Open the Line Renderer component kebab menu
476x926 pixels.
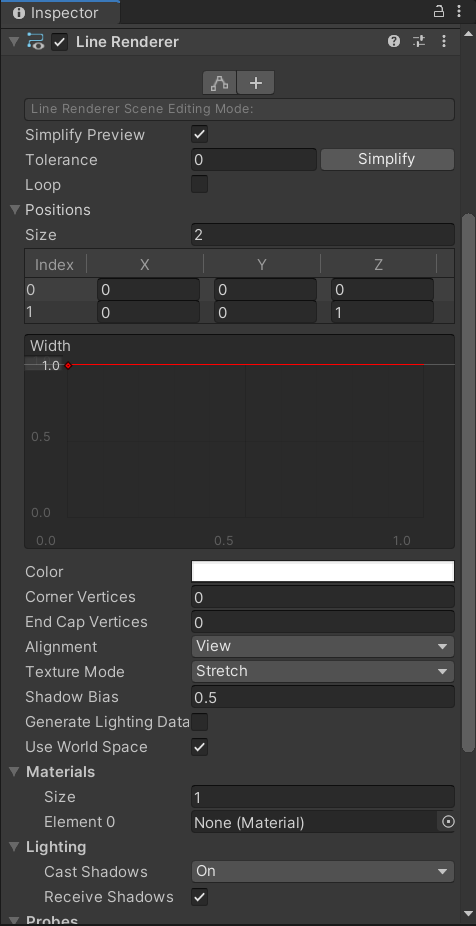444,41
